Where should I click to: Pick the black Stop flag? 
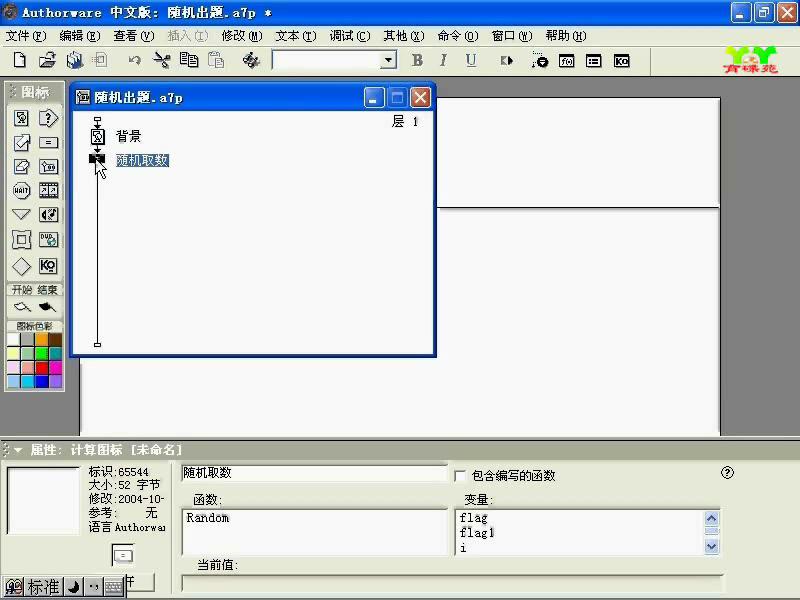(47, 307)
